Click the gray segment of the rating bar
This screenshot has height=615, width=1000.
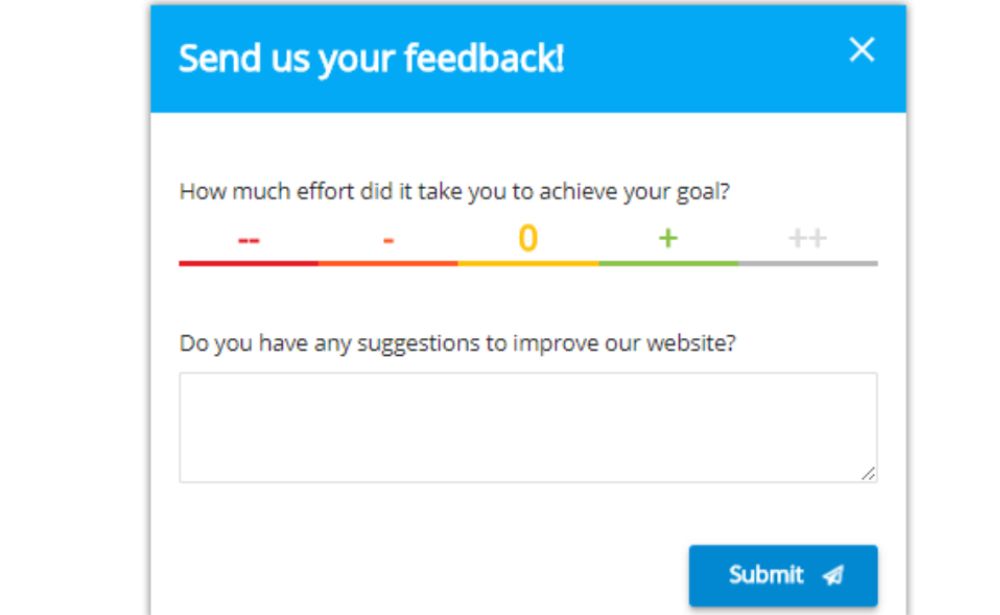tap(807, 263)
